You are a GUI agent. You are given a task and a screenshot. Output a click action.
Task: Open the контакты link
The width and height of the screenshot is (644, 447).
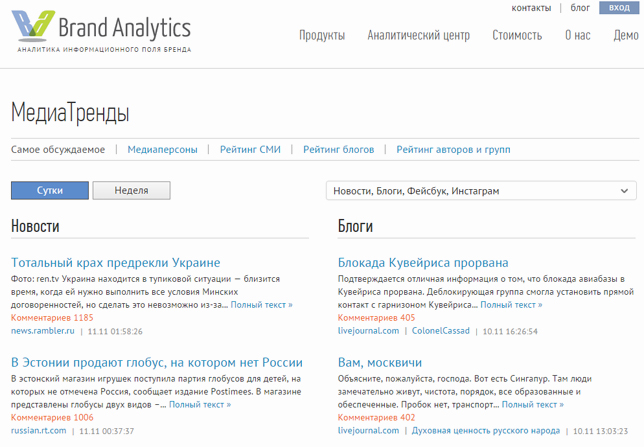531,8
